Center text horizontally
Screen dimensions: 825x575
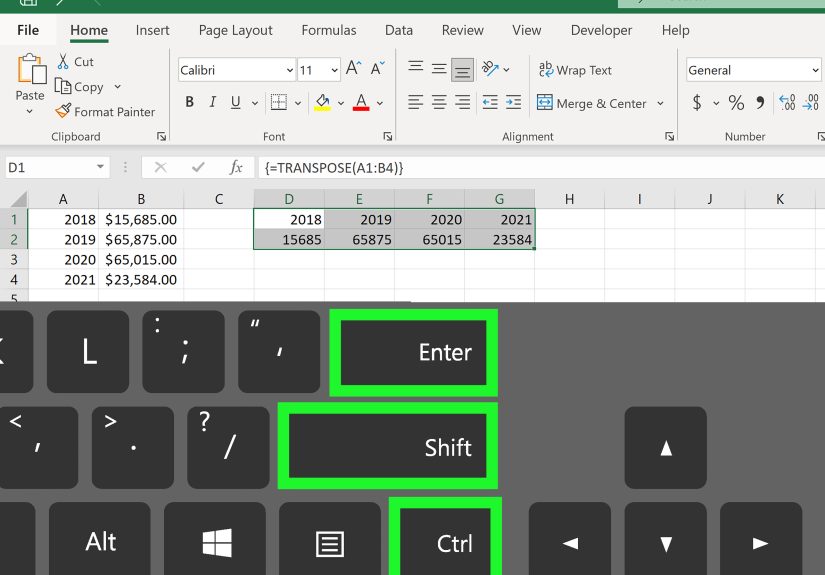(439, 102)
